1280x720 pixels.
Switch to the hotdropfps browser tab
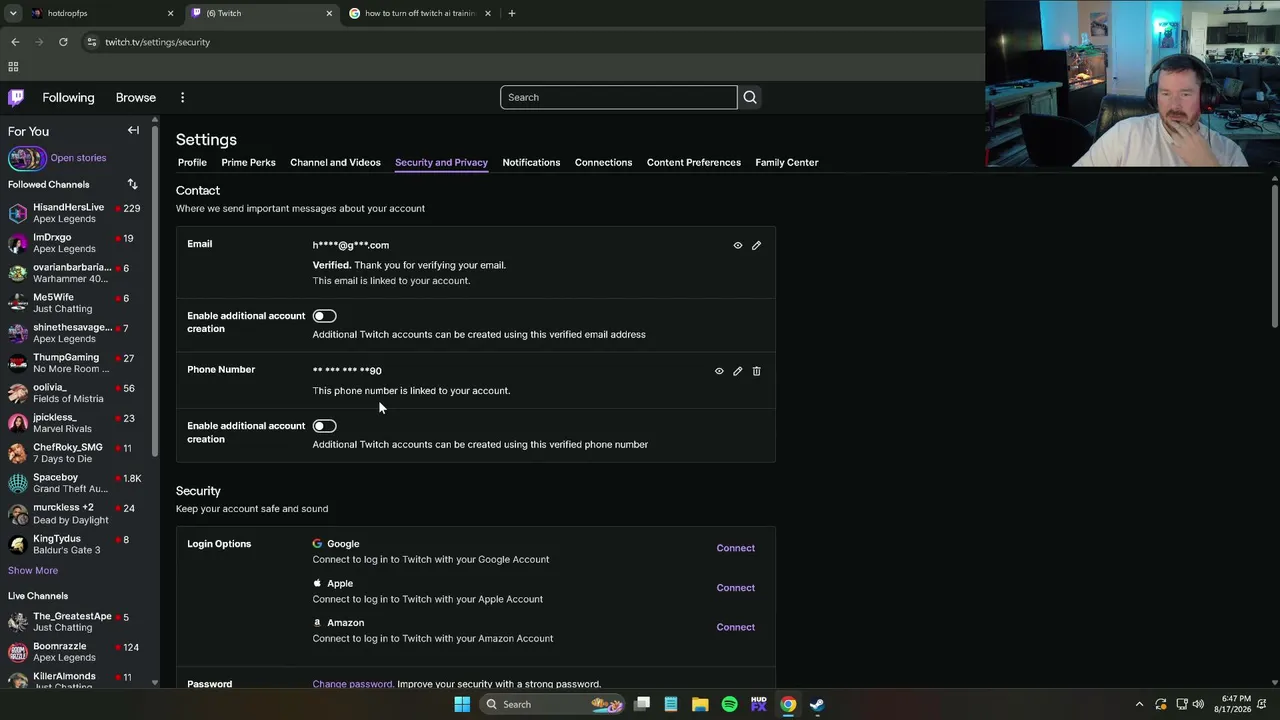click(100, 13)
